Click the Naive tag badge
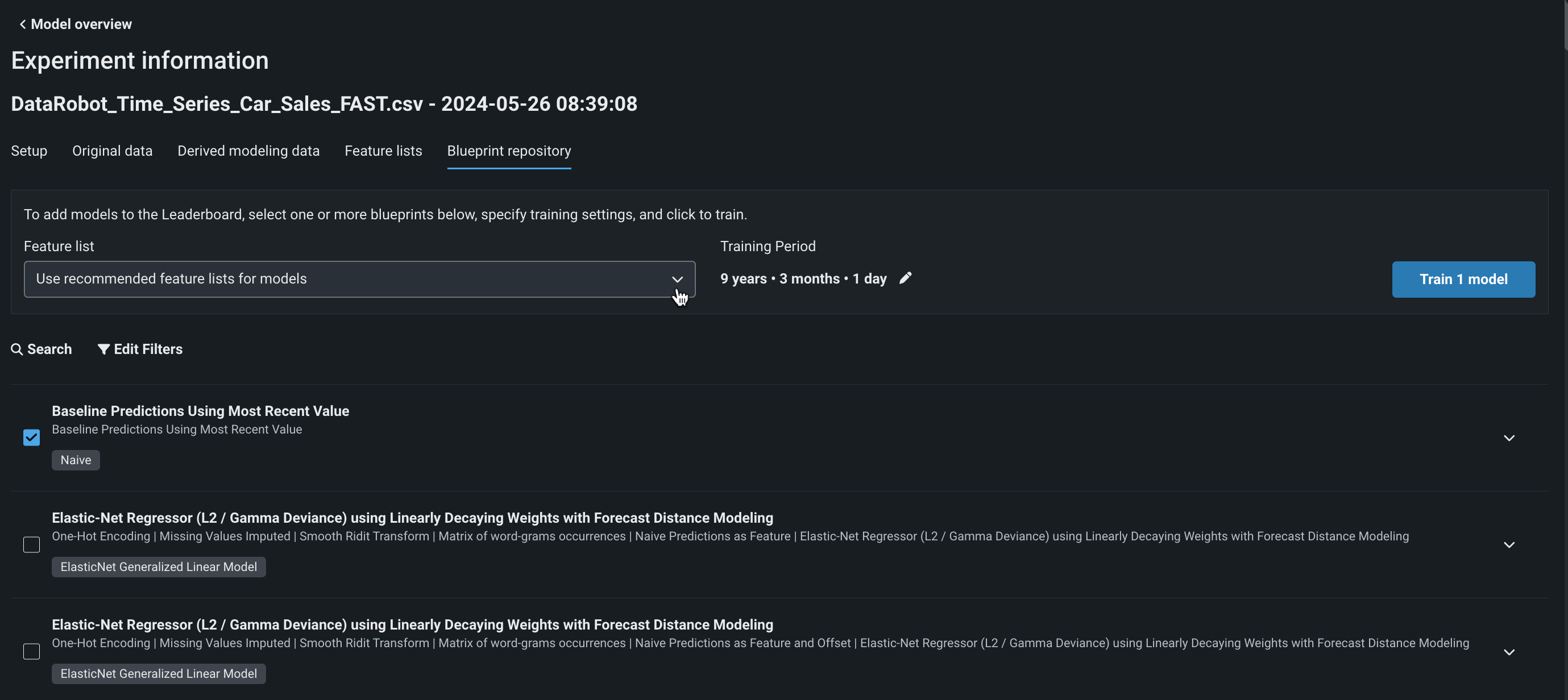Image resolution: width=1568 pixels, height=700 pixels. tap(76, 460)
